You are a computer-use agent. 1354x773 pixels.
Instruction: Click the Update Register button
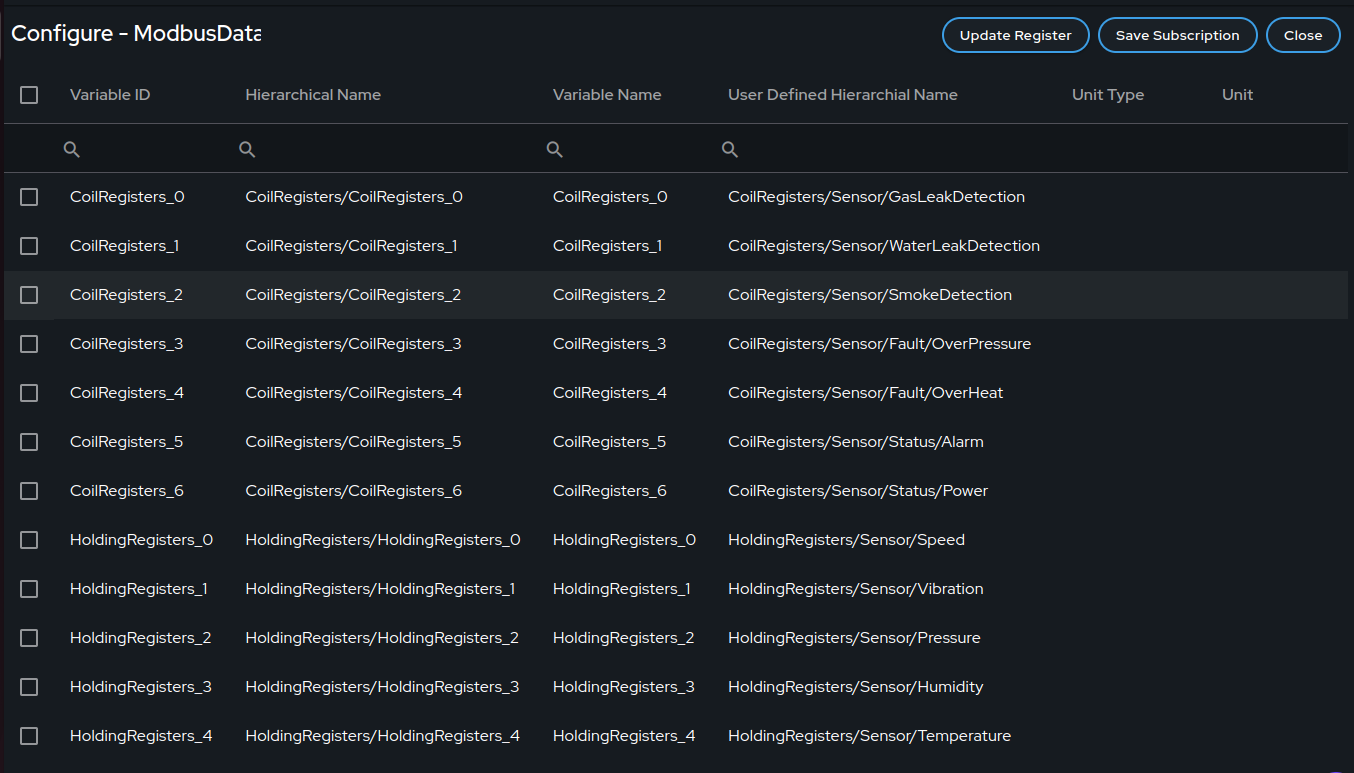point(1015,35)
